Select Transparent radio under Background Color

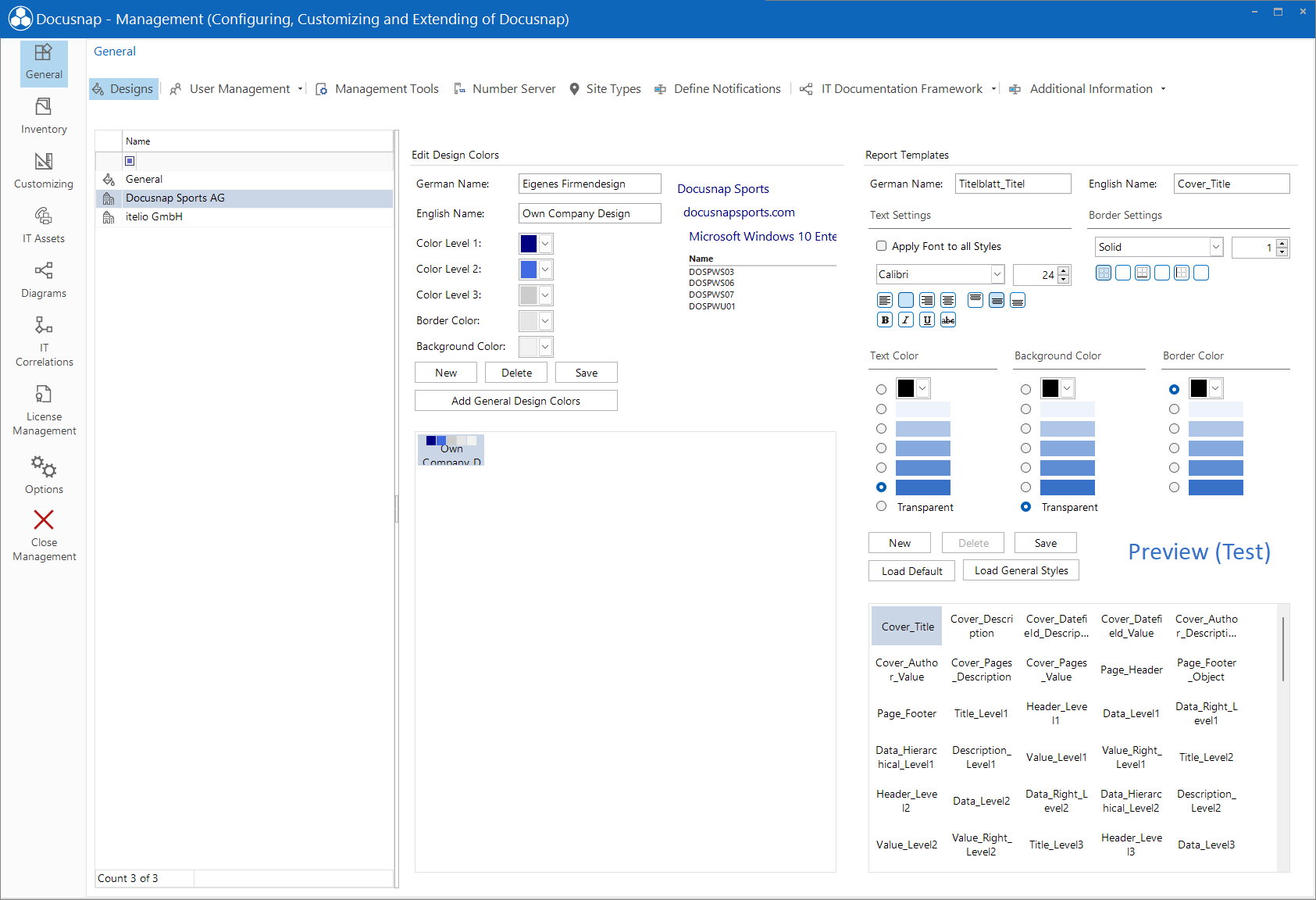click(x=1026, y=506)
